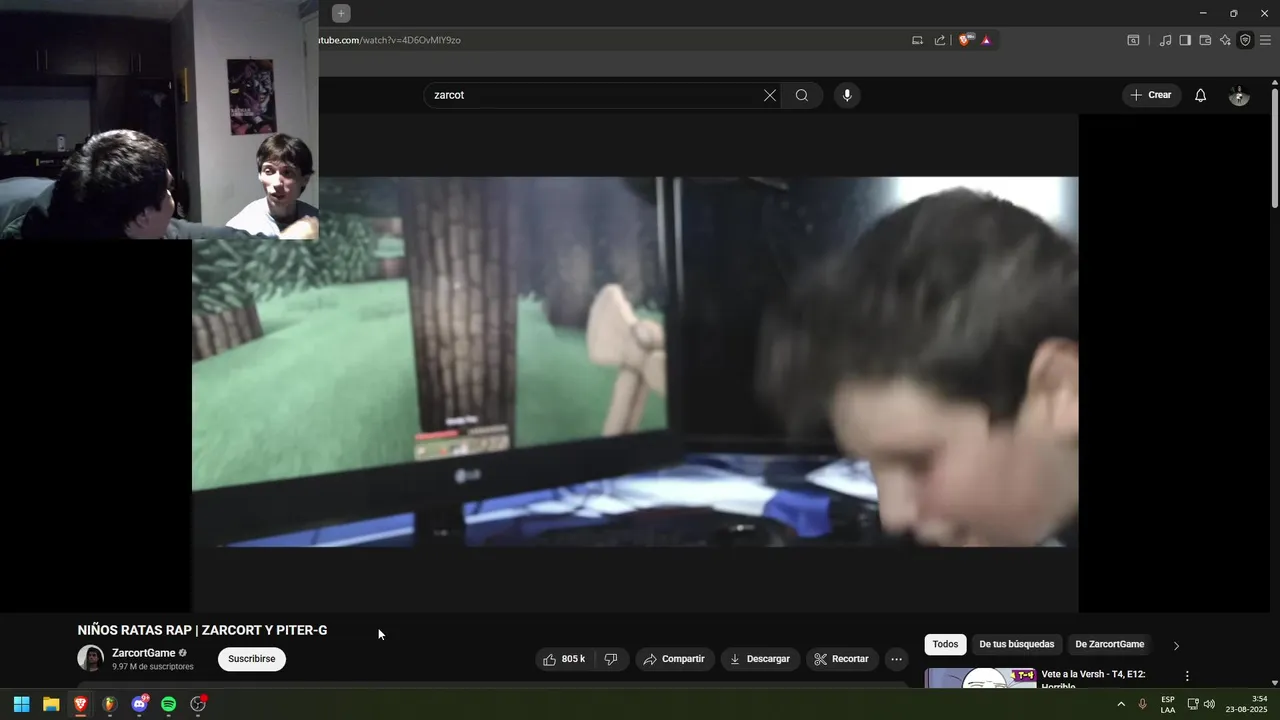Open the Windows Start menu
This screenshot has height=720, width=1280.
coord(21,704)
